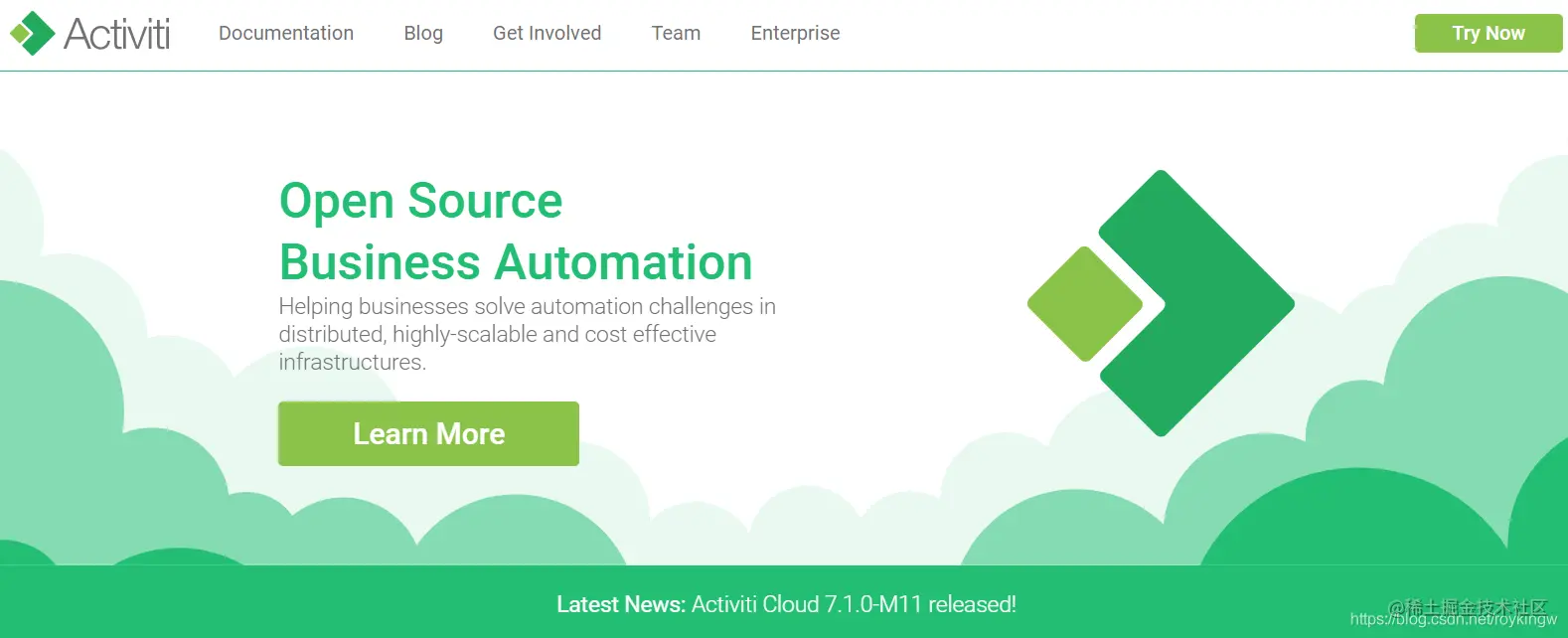Open the Enterprise navigation link

pos(795,33)
